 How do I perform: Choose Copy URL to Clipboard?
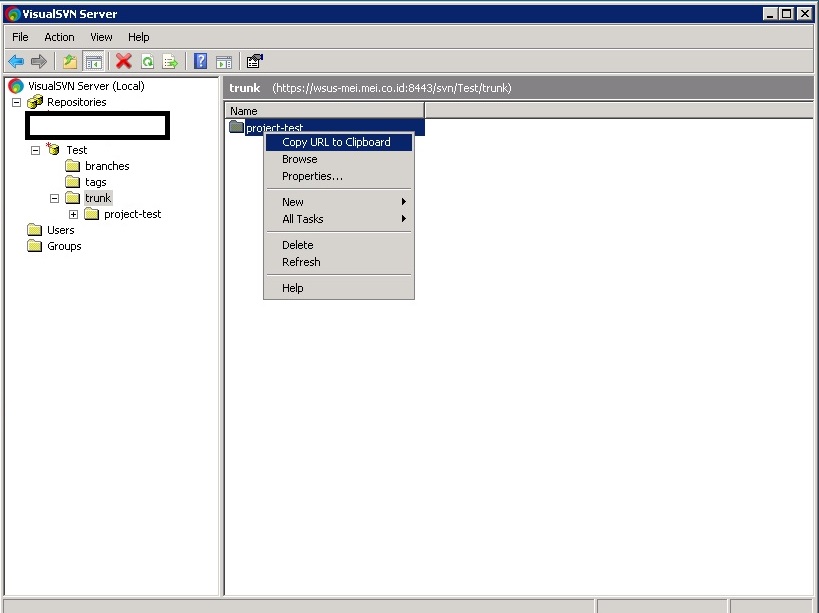point(335,142)
